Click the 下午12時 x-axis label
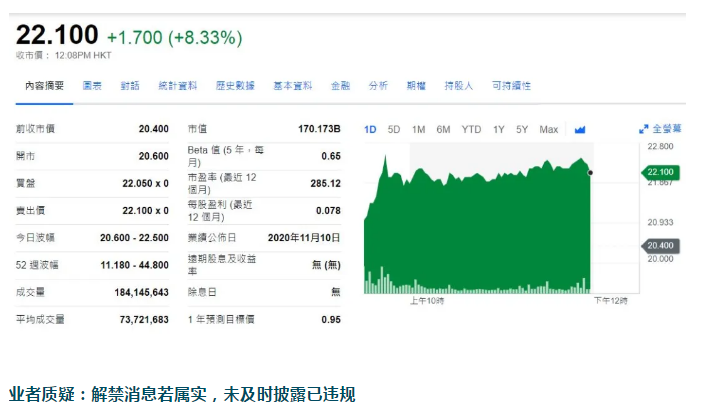Image resolution: width=701 pixels, height=411 pixels. tap(611, 301)
